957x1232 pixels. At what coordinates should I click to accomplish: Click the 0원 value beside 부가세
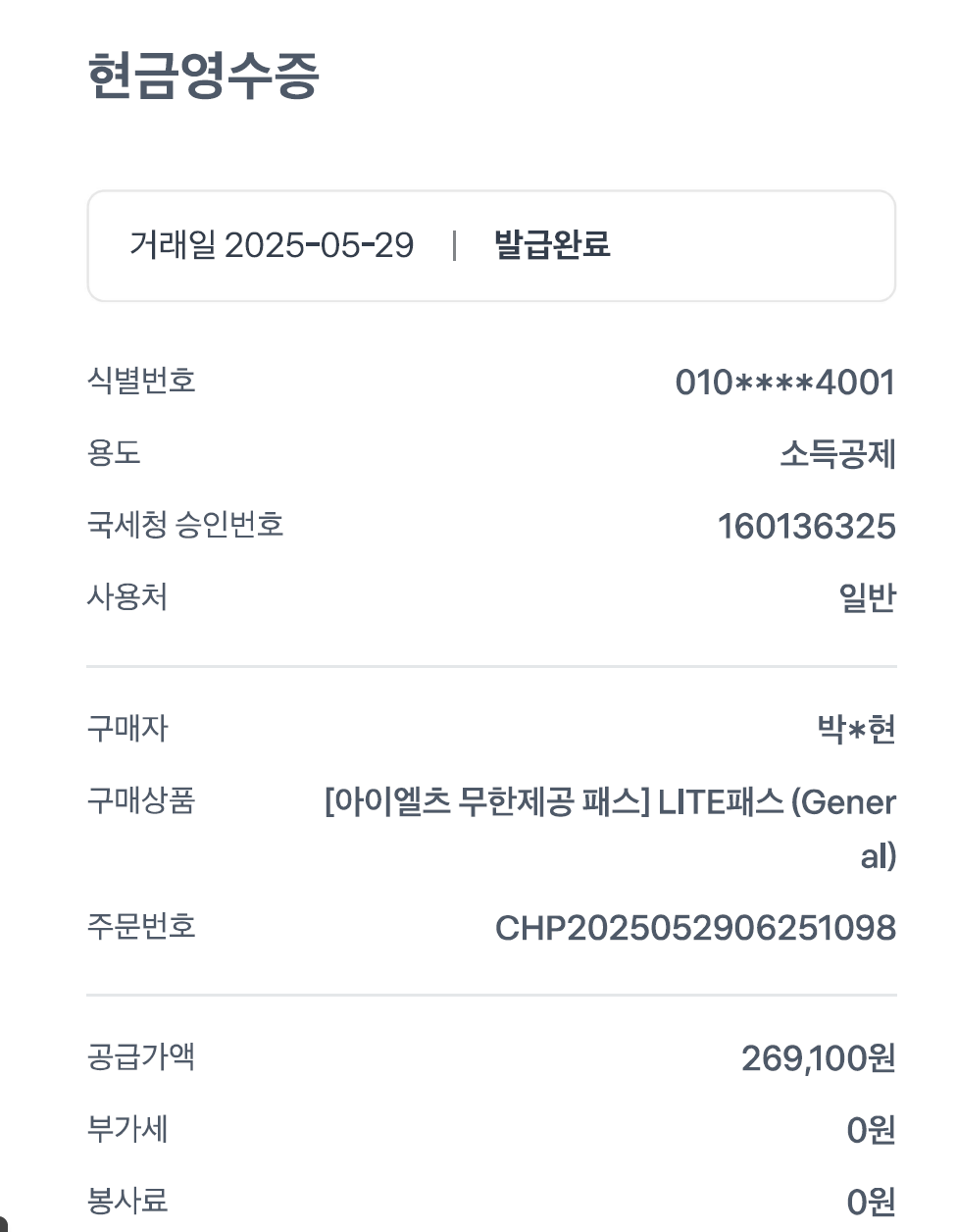(871, 1130)
